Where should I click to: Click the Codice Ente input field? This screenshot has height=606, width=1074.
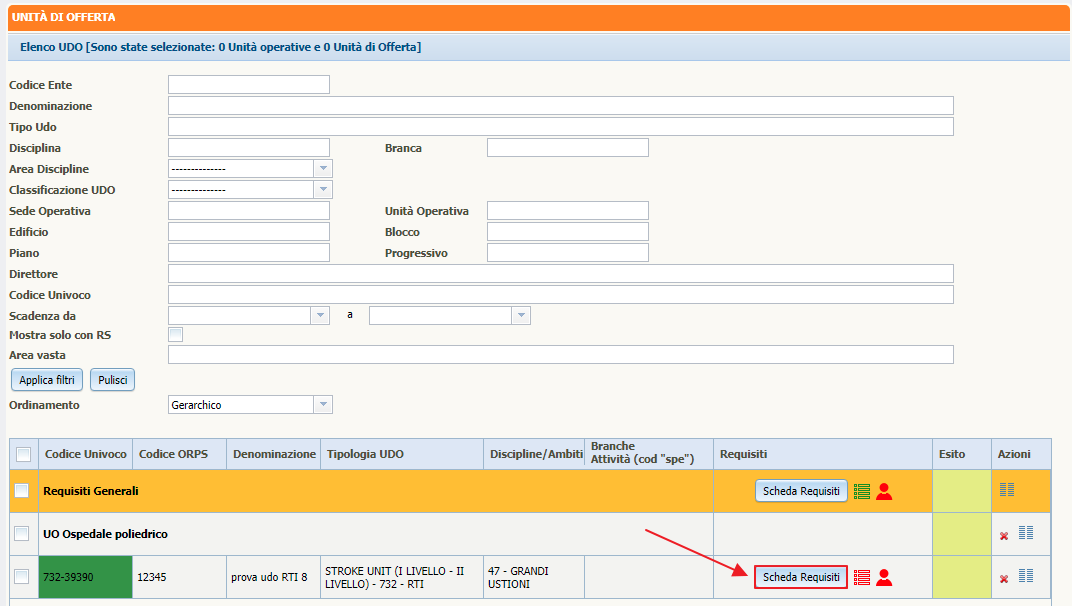[249, 84]
